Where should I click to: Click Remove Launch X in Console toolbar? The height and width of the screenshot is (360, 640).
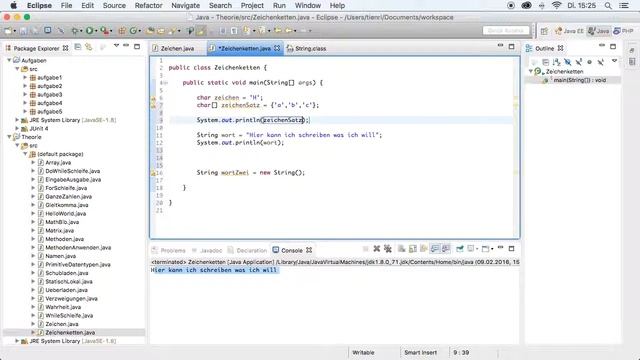(377, 249)
